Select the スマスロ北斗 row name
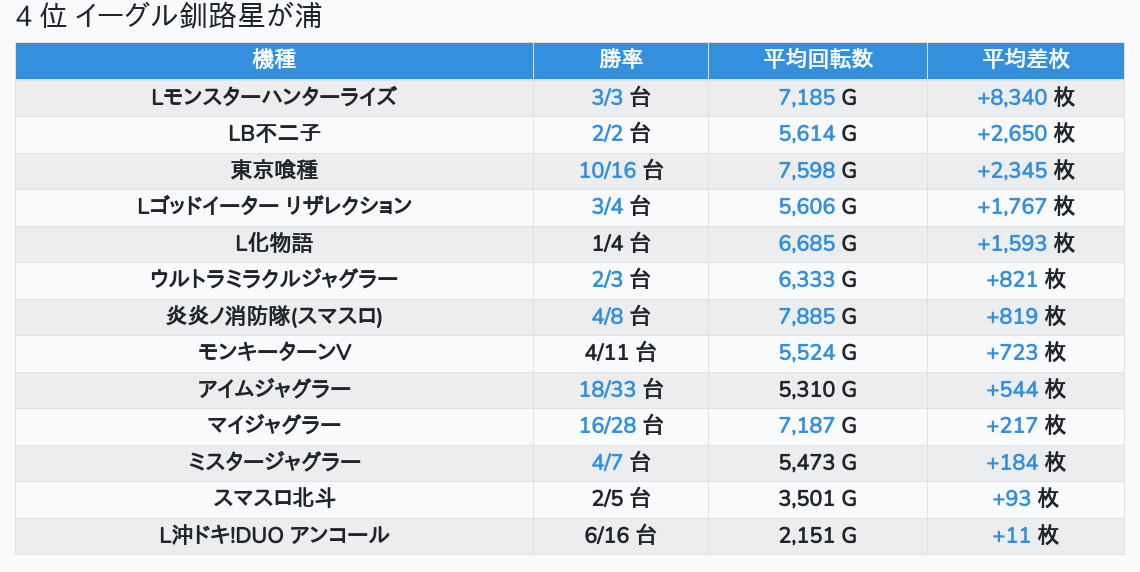 click(x=274, y=498)
